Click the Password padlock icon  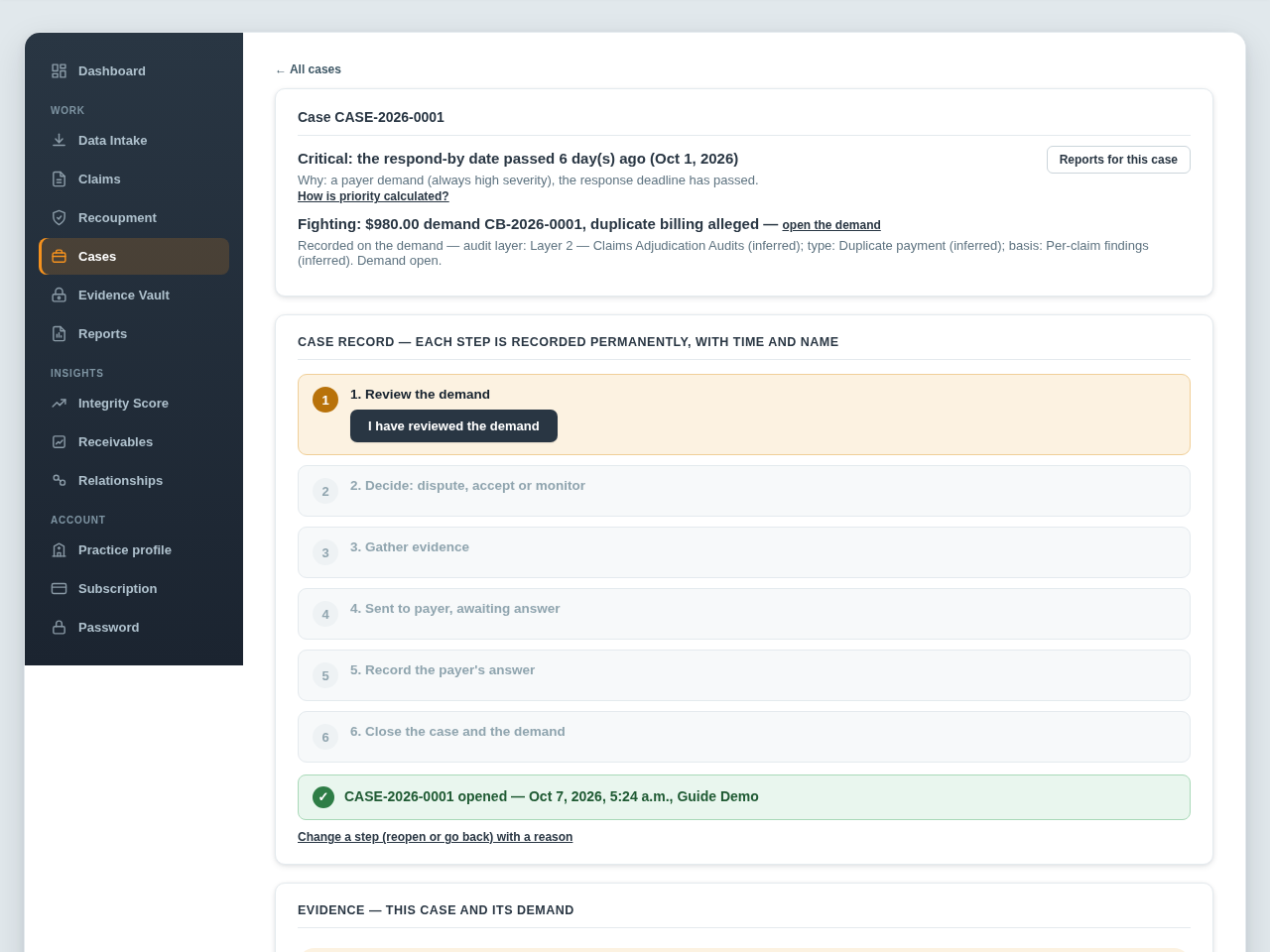[59, 628]
